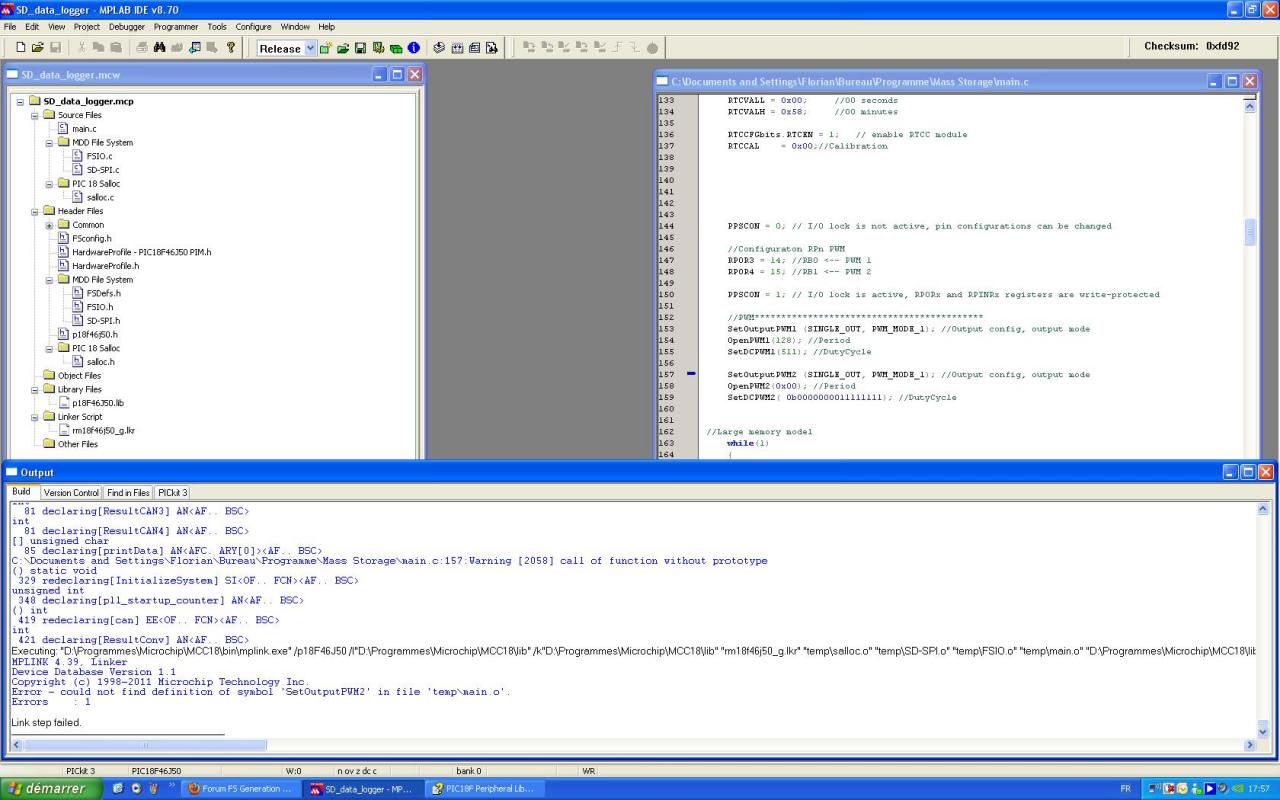Click the Help question mark toolbar icon
The width and height of the screenshot is (1280, 800).
click(x=231, y=47)
